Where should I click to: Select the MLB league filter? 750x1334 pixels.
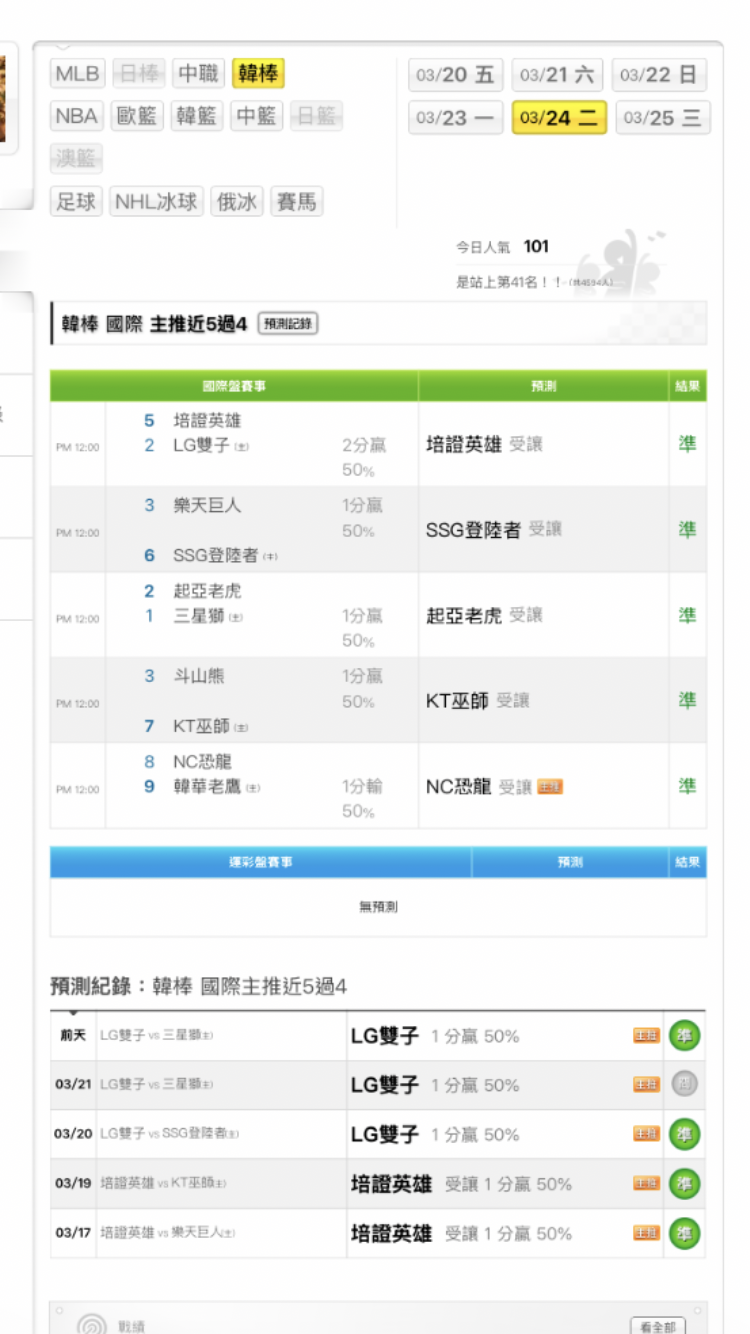(x=77, y=74)
